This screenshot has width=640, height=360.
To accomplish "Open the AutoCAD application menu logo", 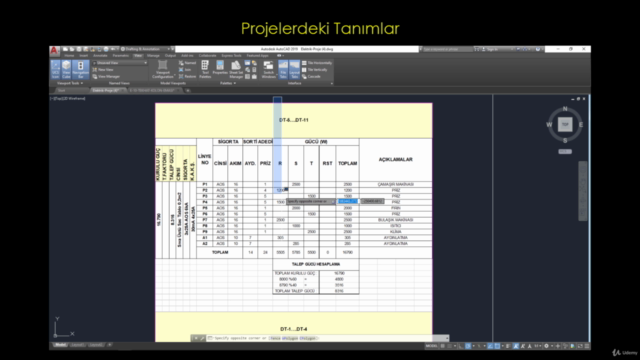I will [54, 51].
